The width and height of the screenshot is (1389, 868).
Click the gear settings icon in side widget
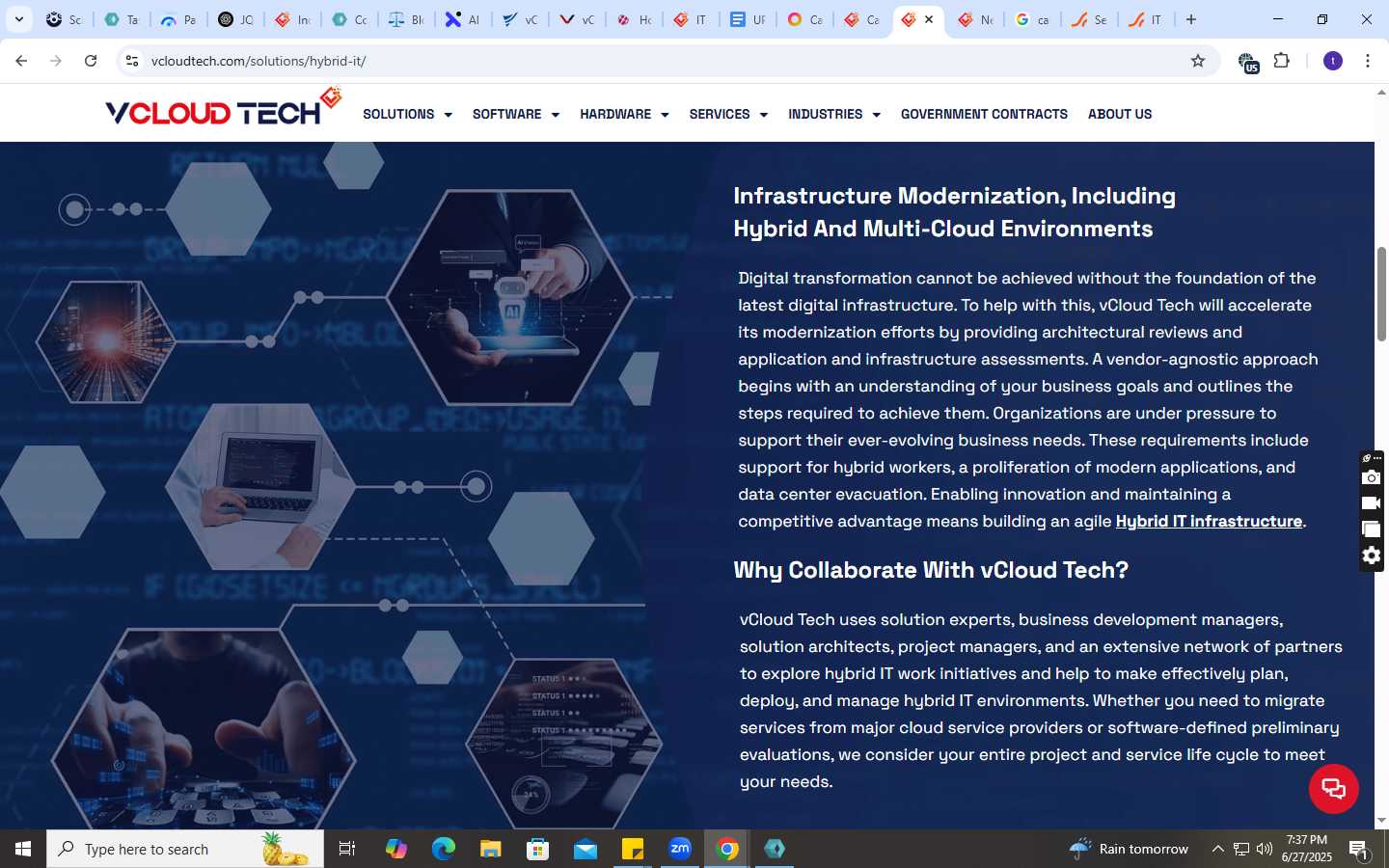pos(1371,556)
